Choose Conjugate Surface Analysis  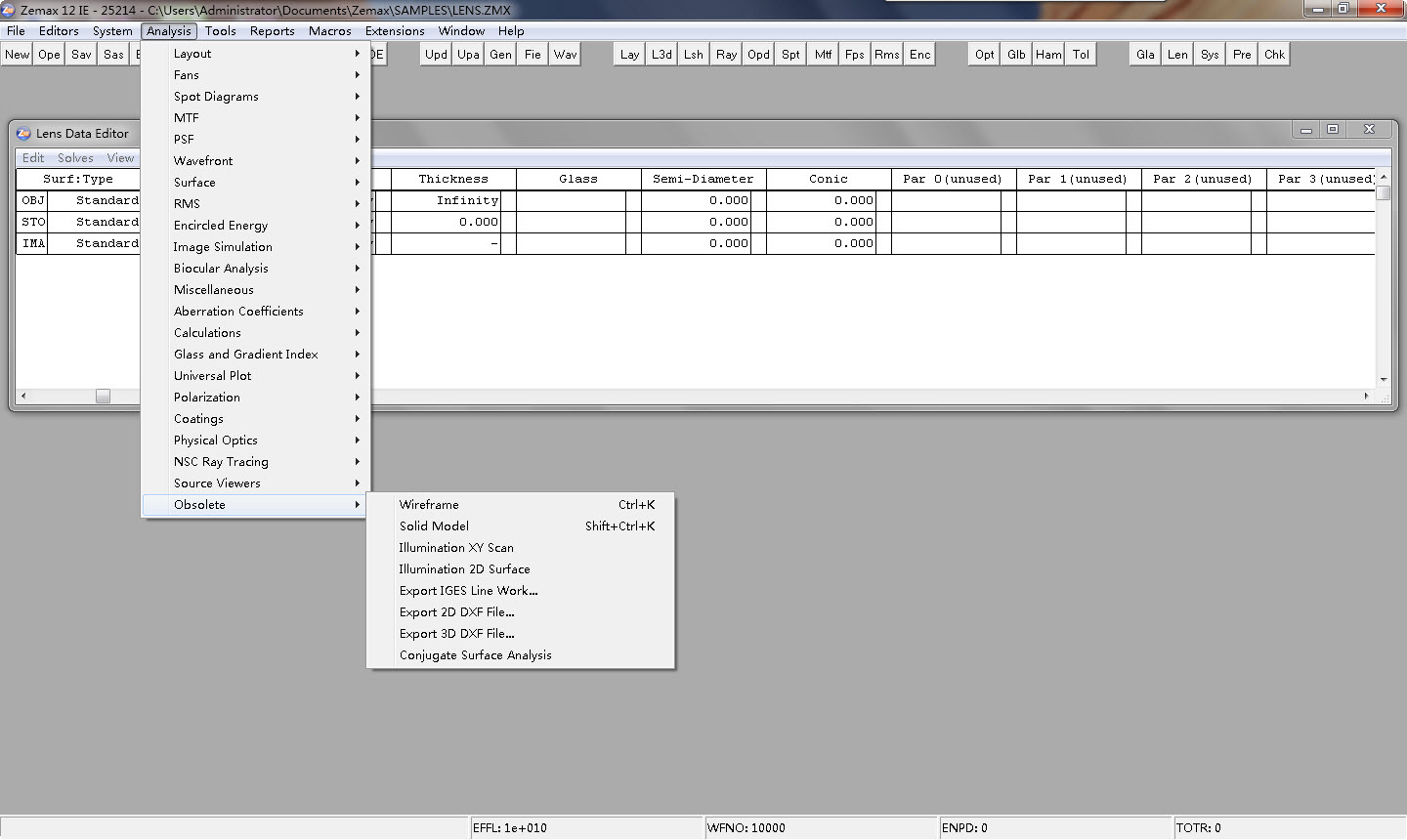point(521,655)
